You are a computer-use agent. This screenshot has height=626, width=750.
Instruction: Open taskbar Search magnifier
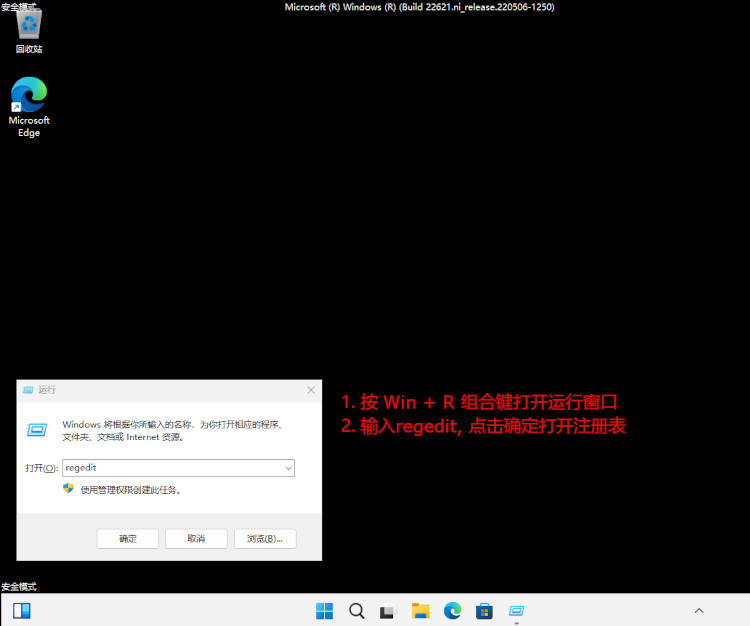tap(356, 611)
